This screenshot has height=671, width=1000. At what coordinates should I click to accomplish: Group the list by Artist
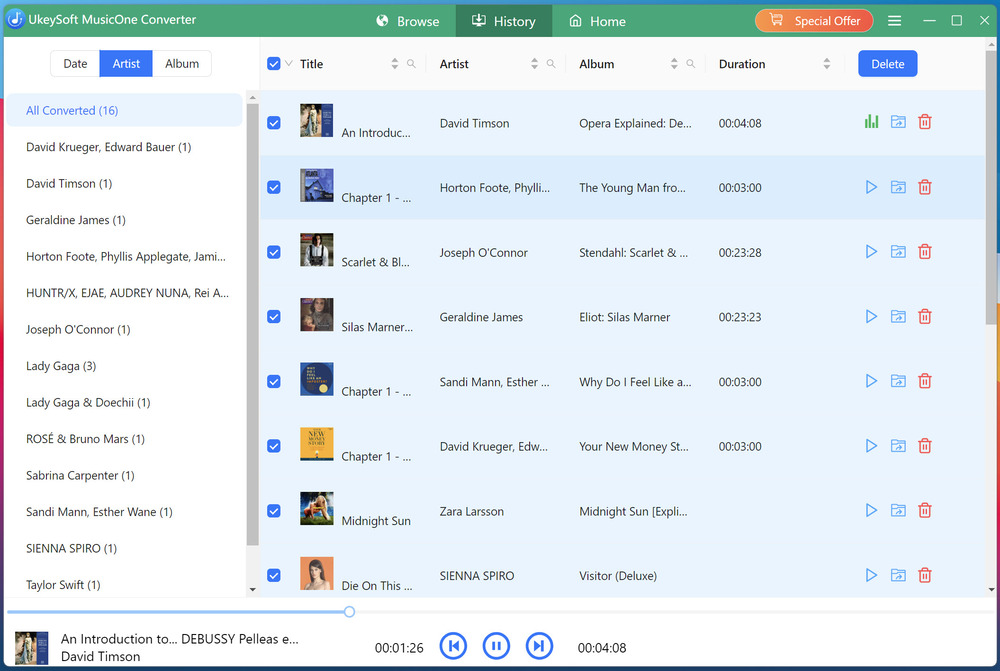126,64
